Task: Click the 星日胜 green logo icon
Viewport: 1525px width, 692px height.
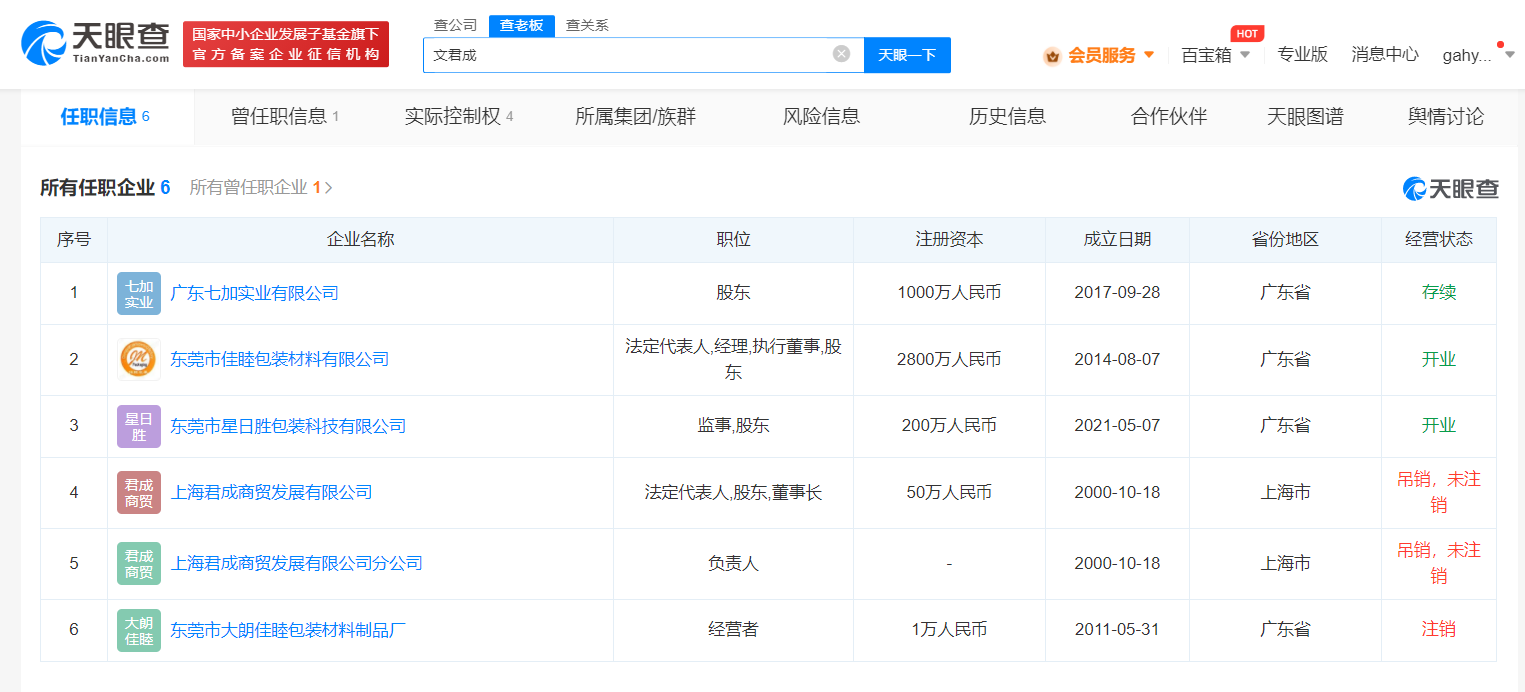Action: point(138,425)
